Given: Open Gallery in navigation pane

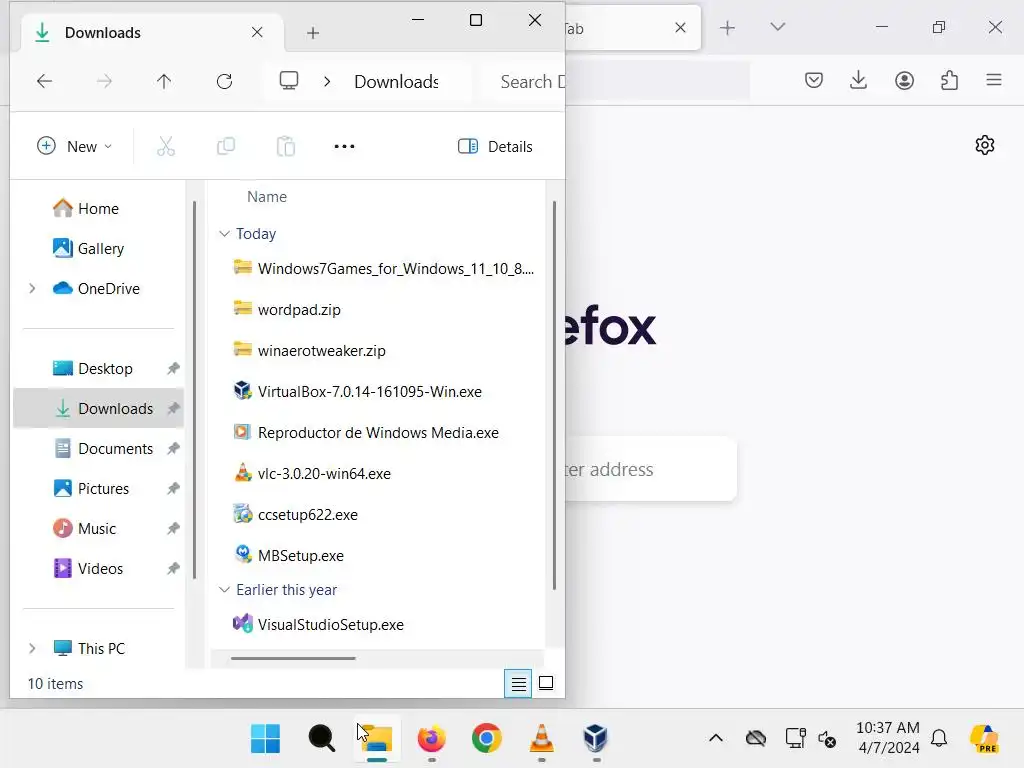Looking at the screenshot, I should [88, 248].
